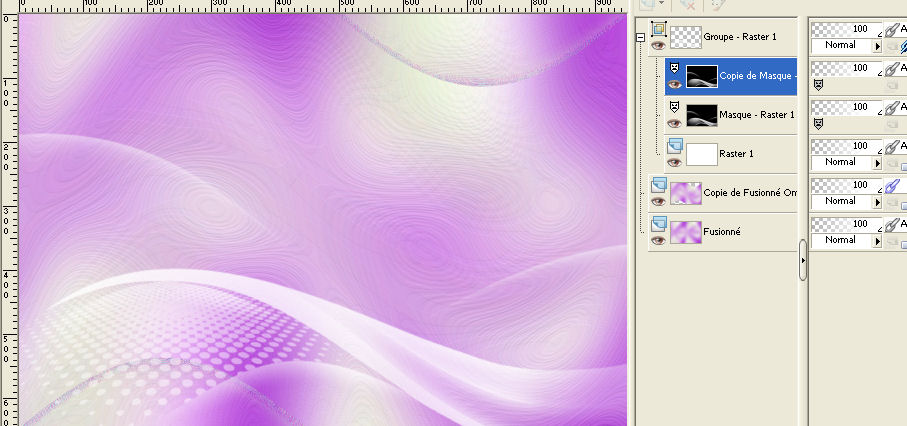Toggle the link icon on the Fusionné row

891,224
